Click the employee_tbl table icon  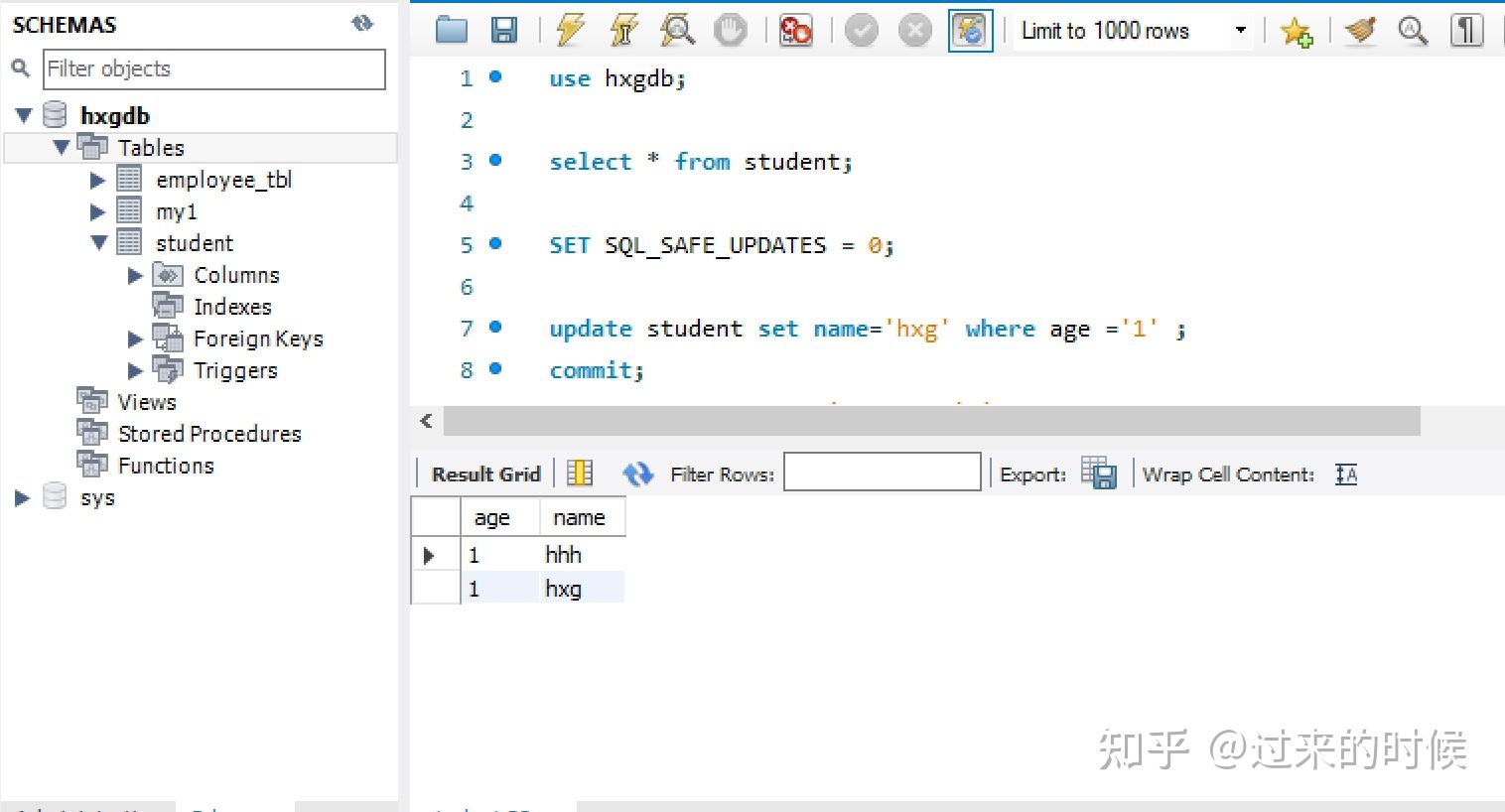[129, 179]
